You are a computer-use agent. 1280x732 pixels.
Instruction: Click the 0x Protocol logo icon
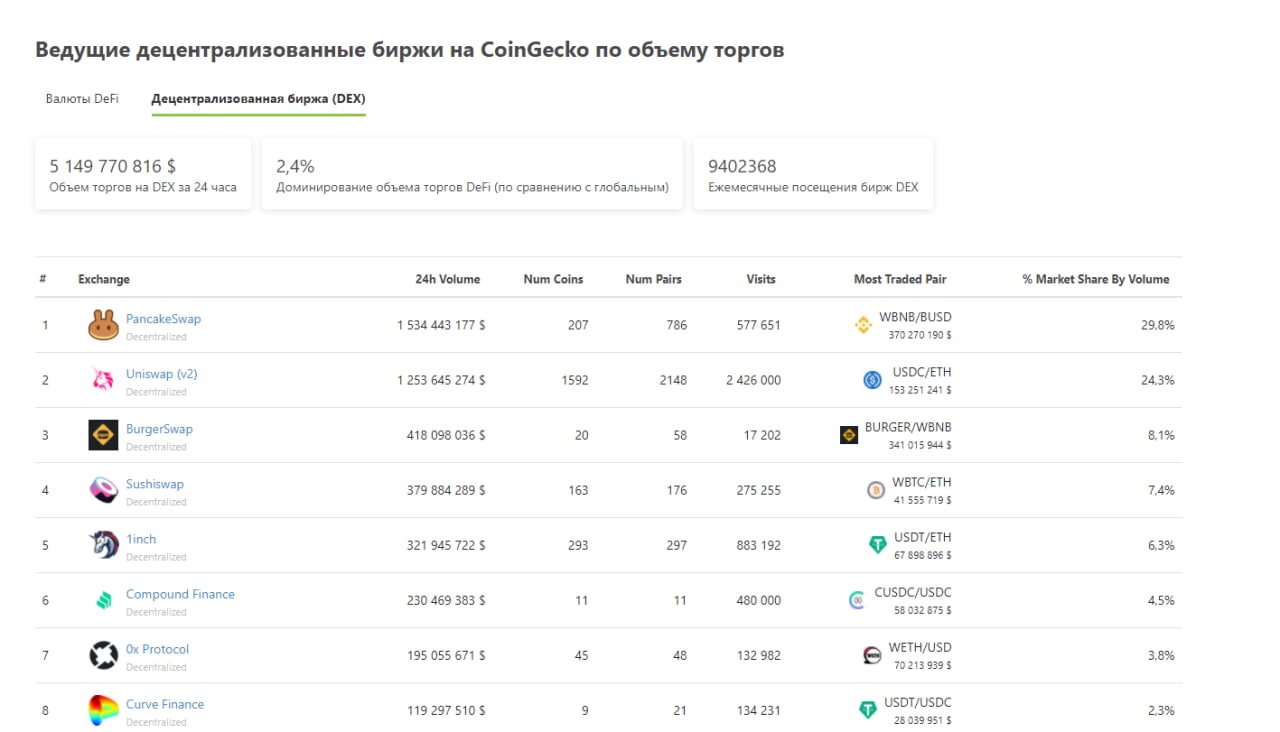[x=103, y=655]
